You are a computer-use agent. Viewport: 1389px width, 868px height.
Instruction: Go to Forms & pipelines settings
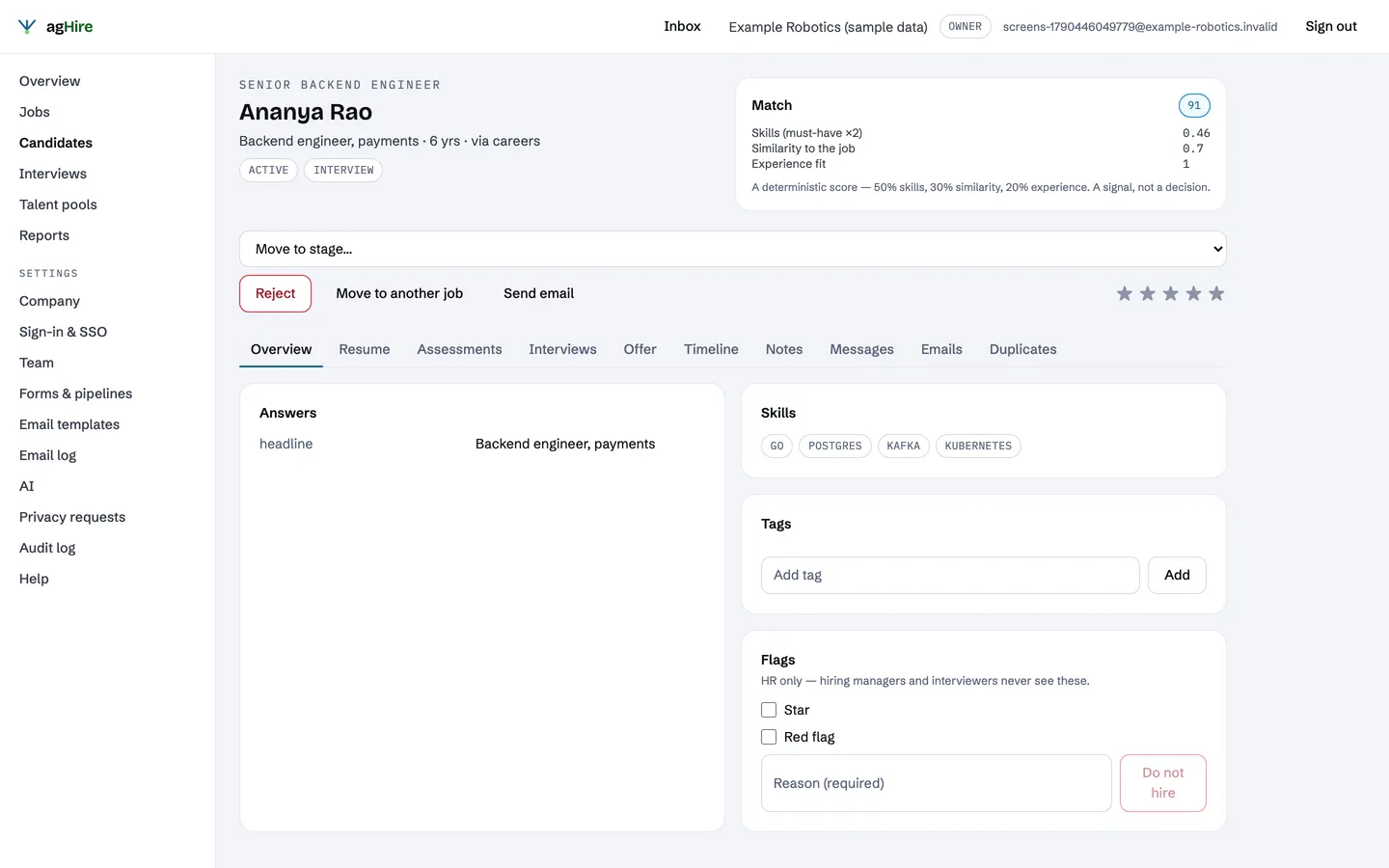point(76,393)
